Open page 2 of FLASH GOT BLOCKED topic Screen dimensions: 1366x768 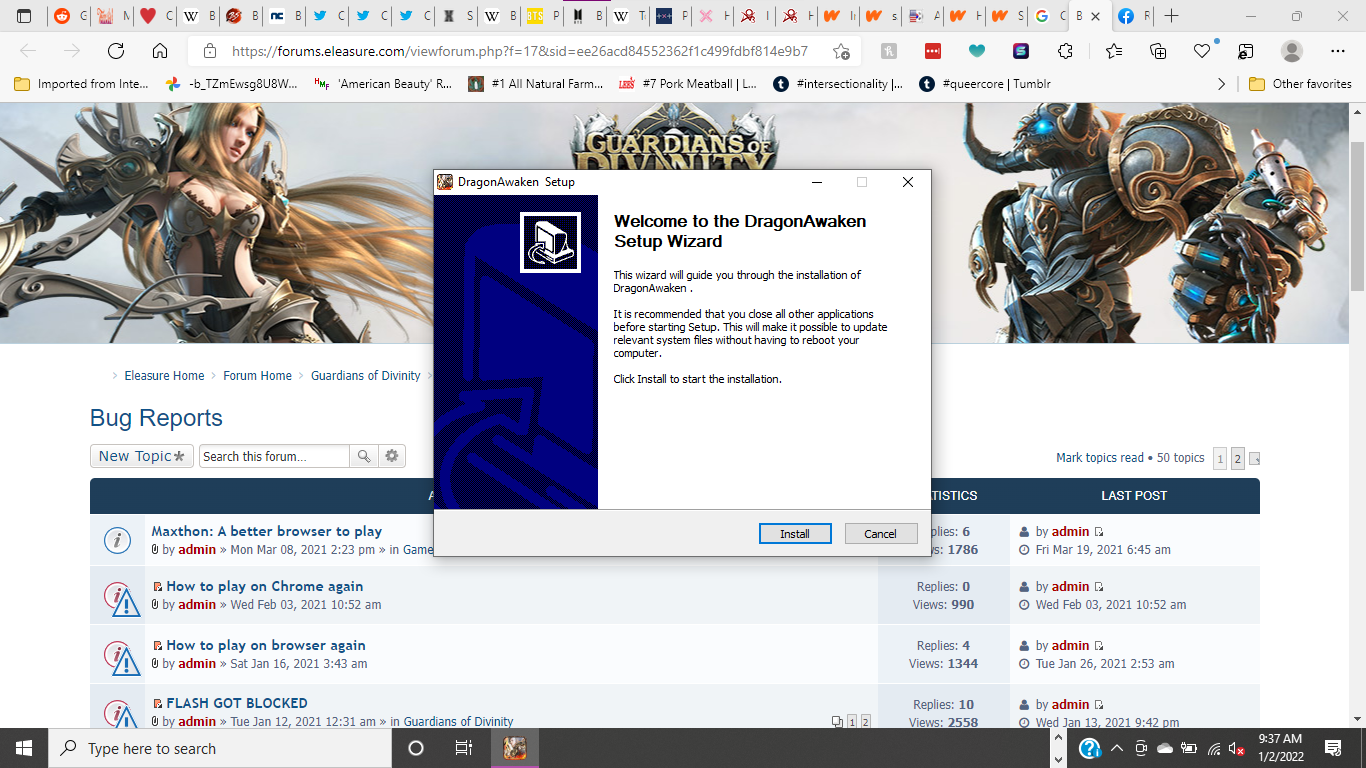[x=866, y=722]
